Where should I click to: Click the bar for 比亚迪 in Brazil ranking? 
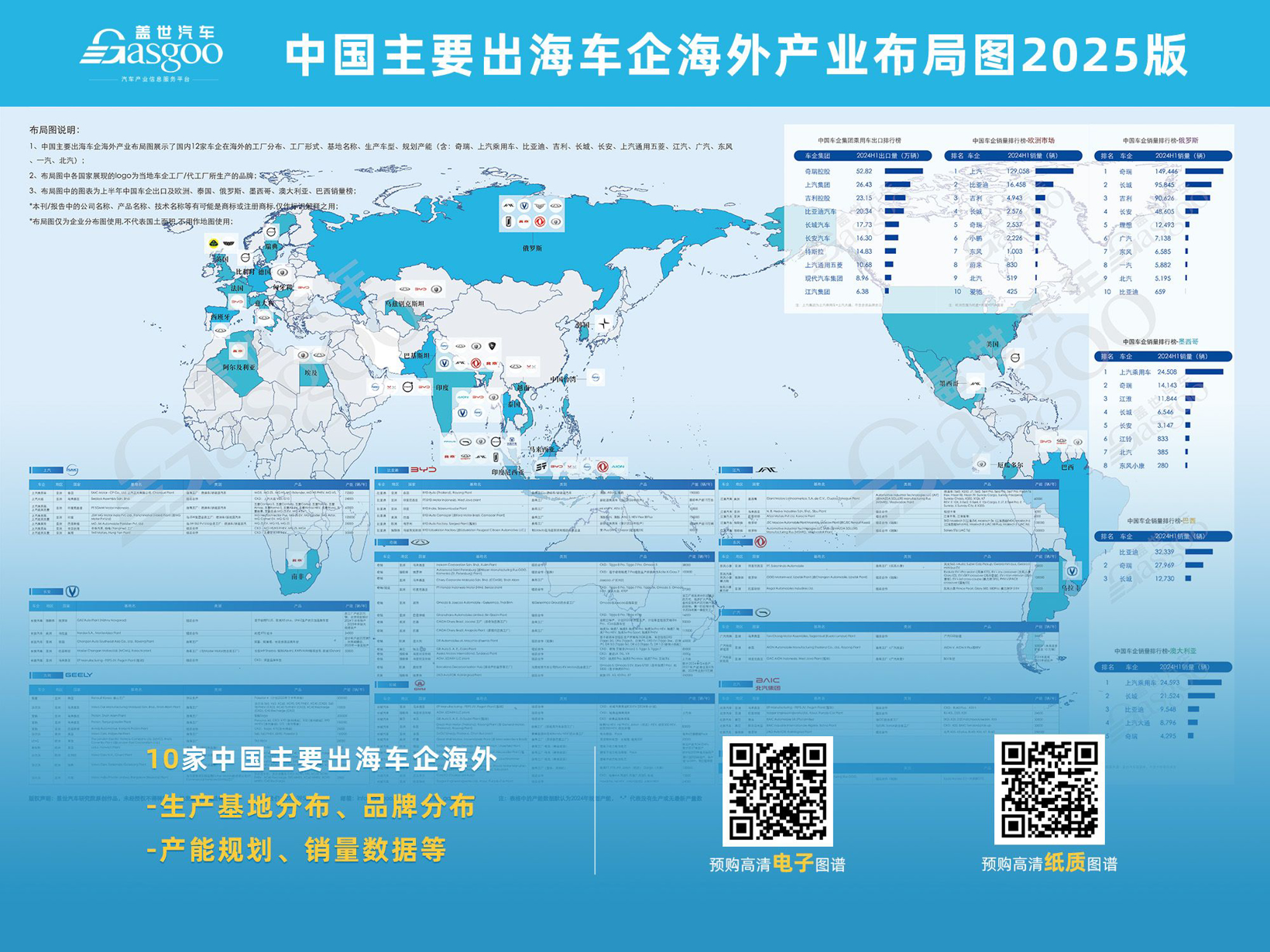coord(1199,552)
